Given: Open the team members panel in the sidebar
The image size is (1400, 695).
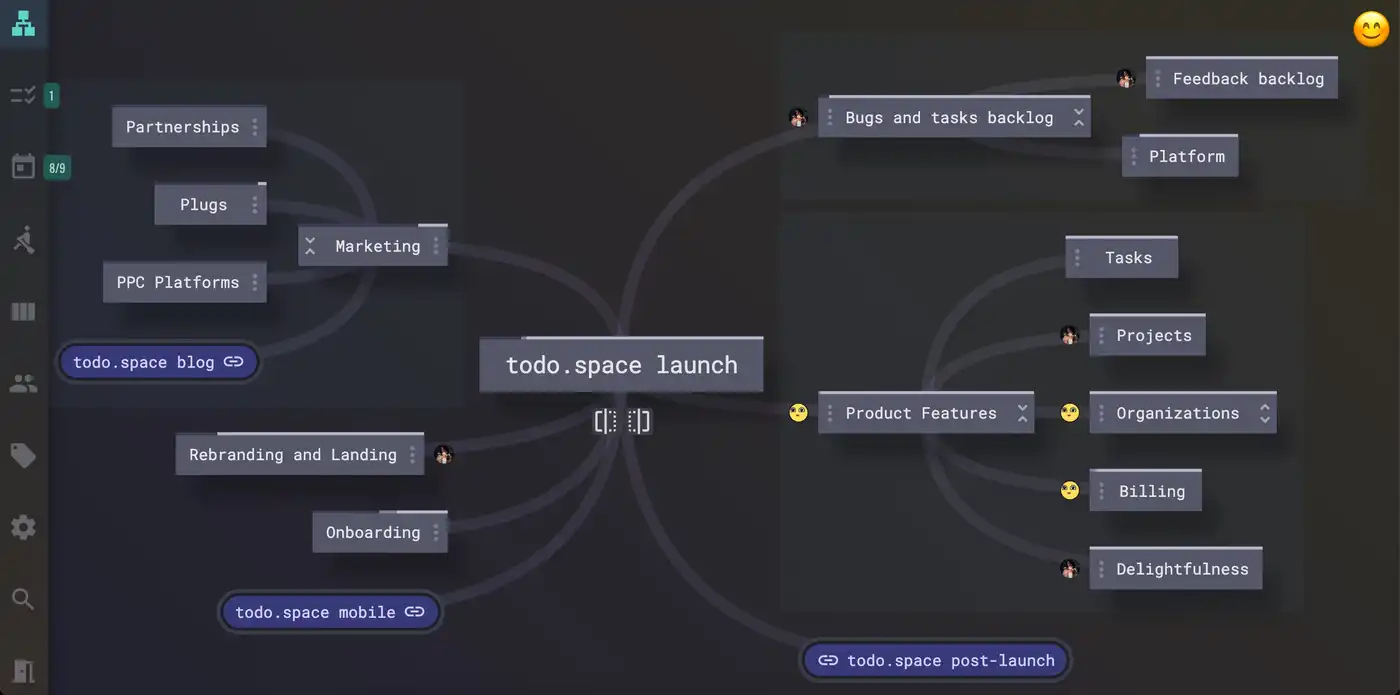Looking at the screenshot, I should [22, 383].
